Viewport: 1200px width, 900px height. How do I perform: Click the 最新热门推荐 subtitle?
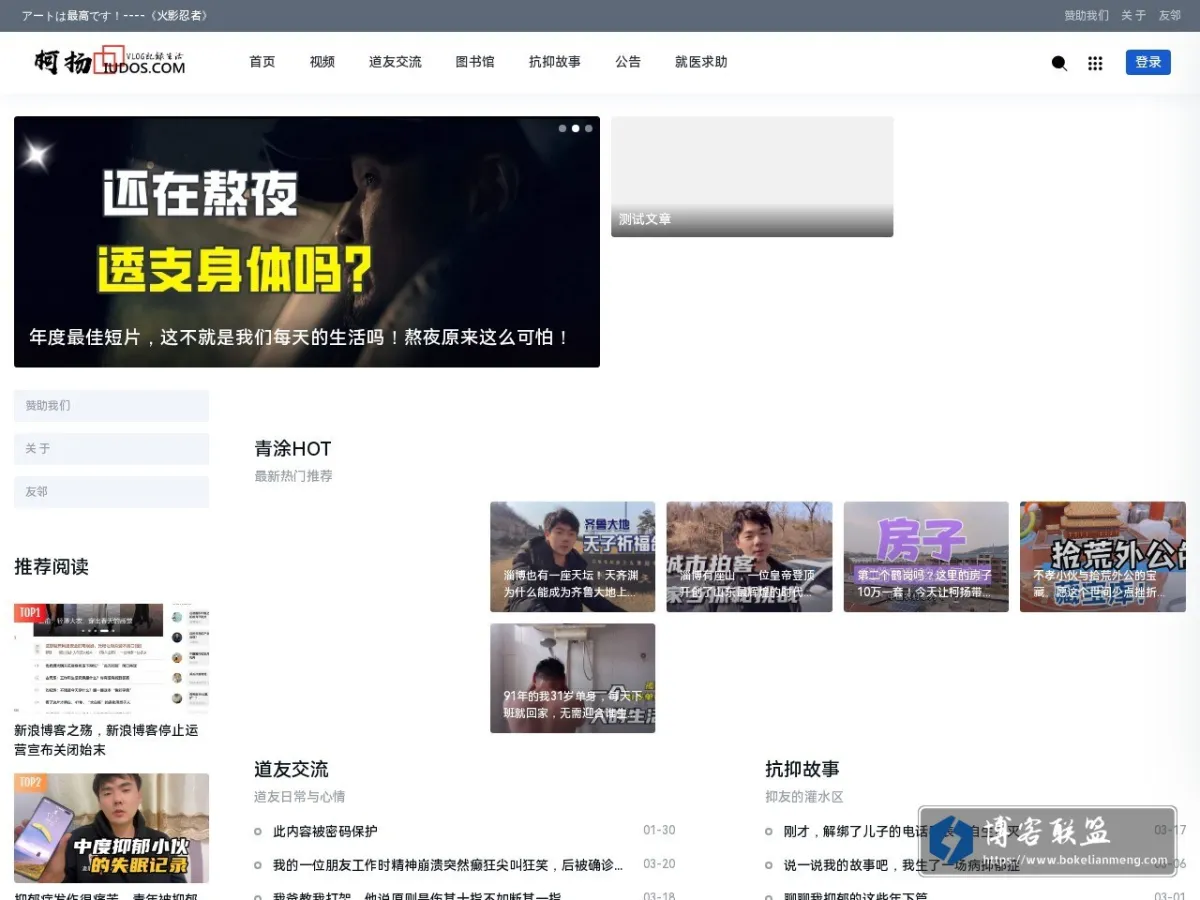pos(293,476)
